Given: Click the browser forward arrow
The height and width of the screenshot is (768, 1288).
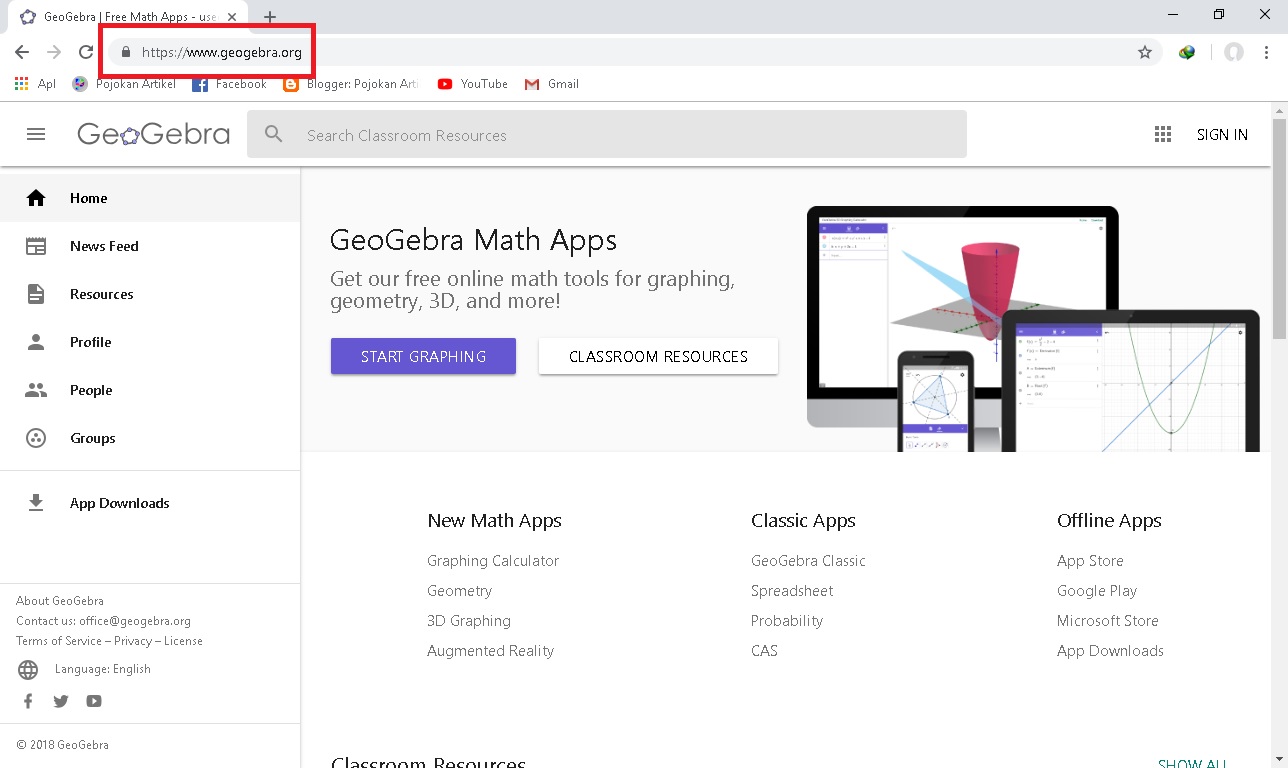Looking at the screenshot, I should 54,52.
